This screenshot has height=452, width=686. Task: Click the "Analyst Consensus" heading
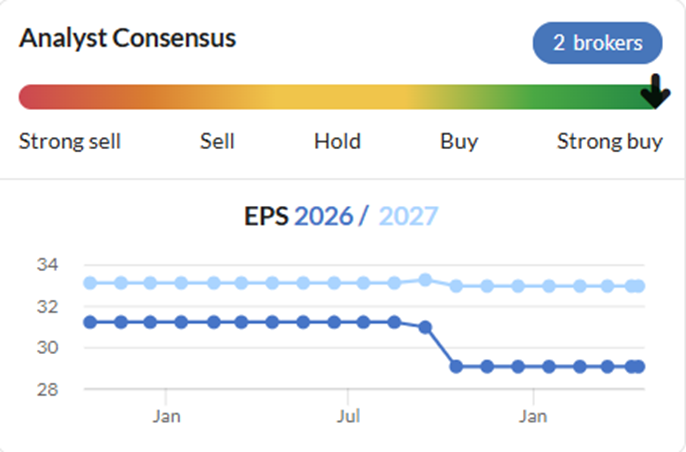[x=128, y=39]
